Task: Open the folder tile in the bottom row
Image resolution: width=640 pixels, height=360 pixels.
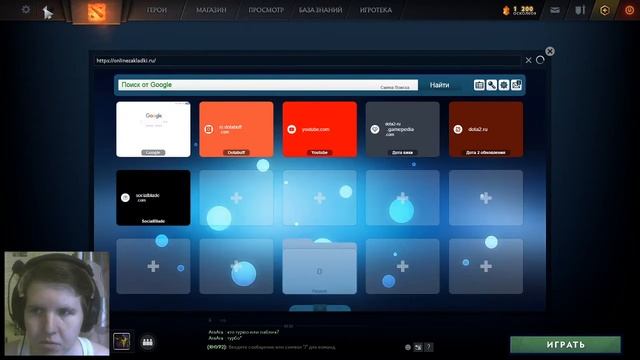Action: pos(320,267)
